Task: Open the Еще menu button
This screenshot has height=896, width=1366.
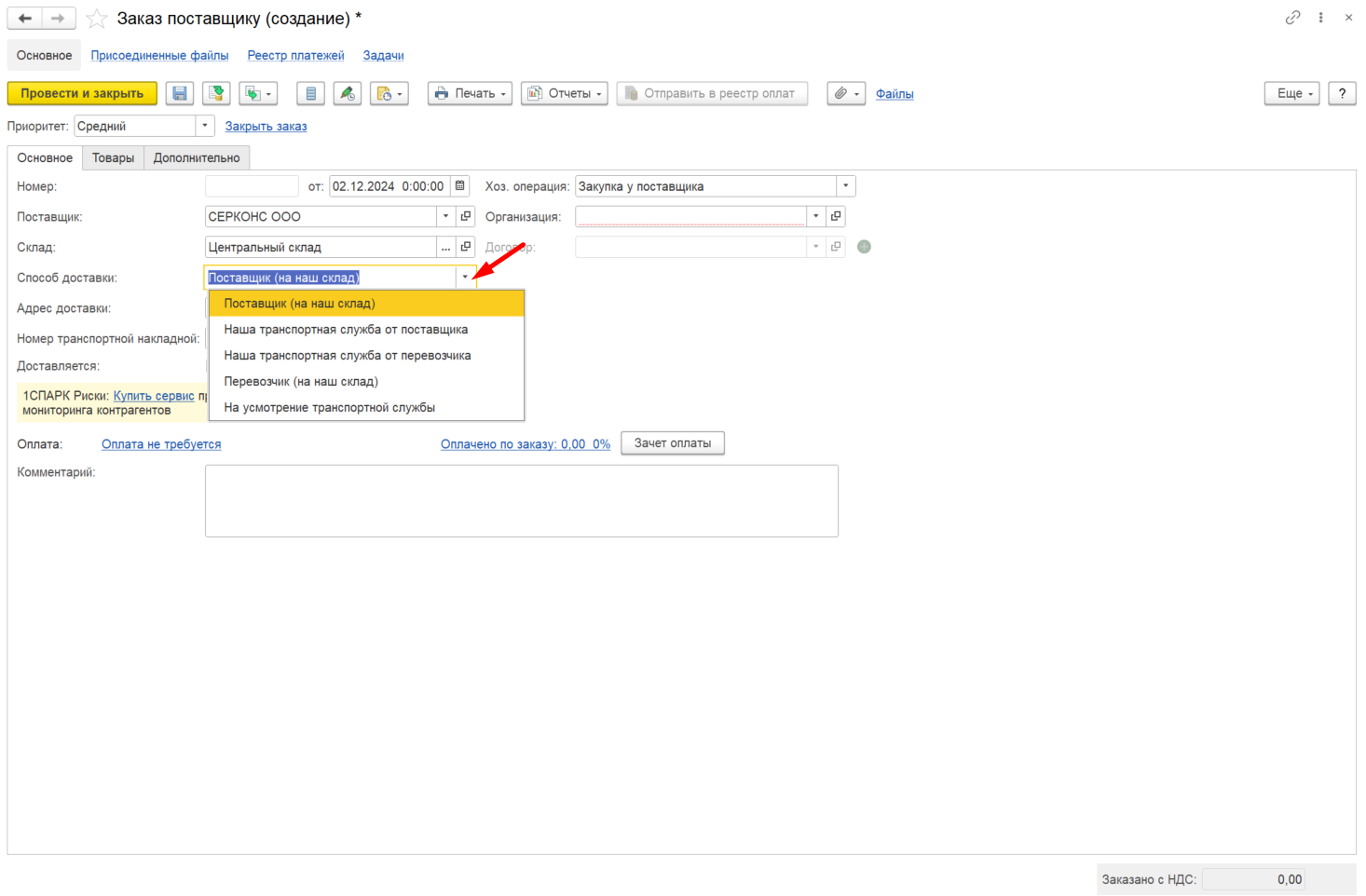Action: [1292, 93]
